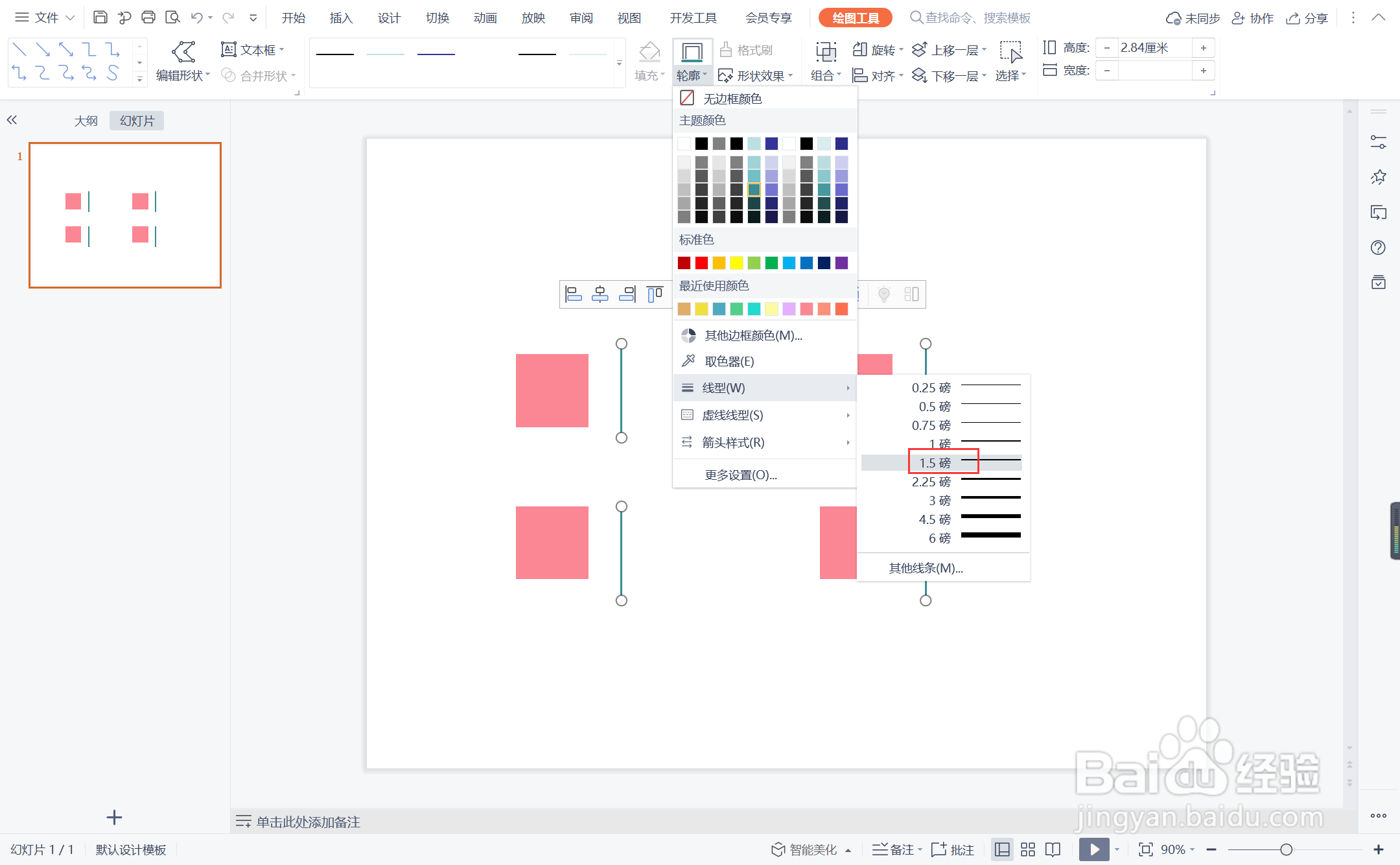This screenshot has width=1400, height=865.
Task: Click the undo arrow icon
Action: [197, 18]
